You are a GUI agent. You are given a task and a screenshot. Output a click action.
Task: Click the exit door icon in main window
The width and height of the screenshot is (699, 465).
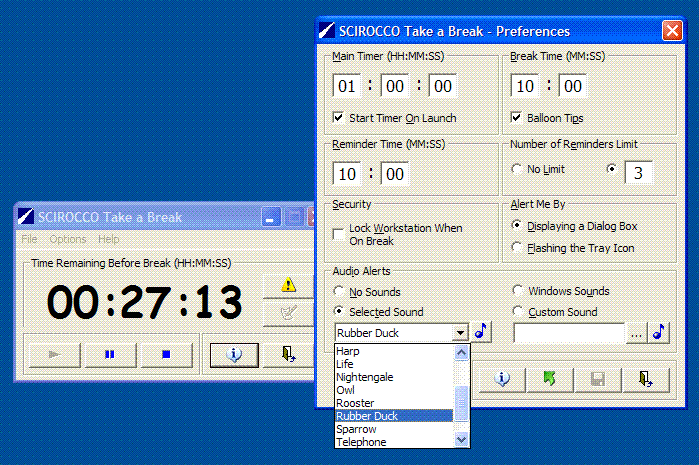click(x=288, y=355)
